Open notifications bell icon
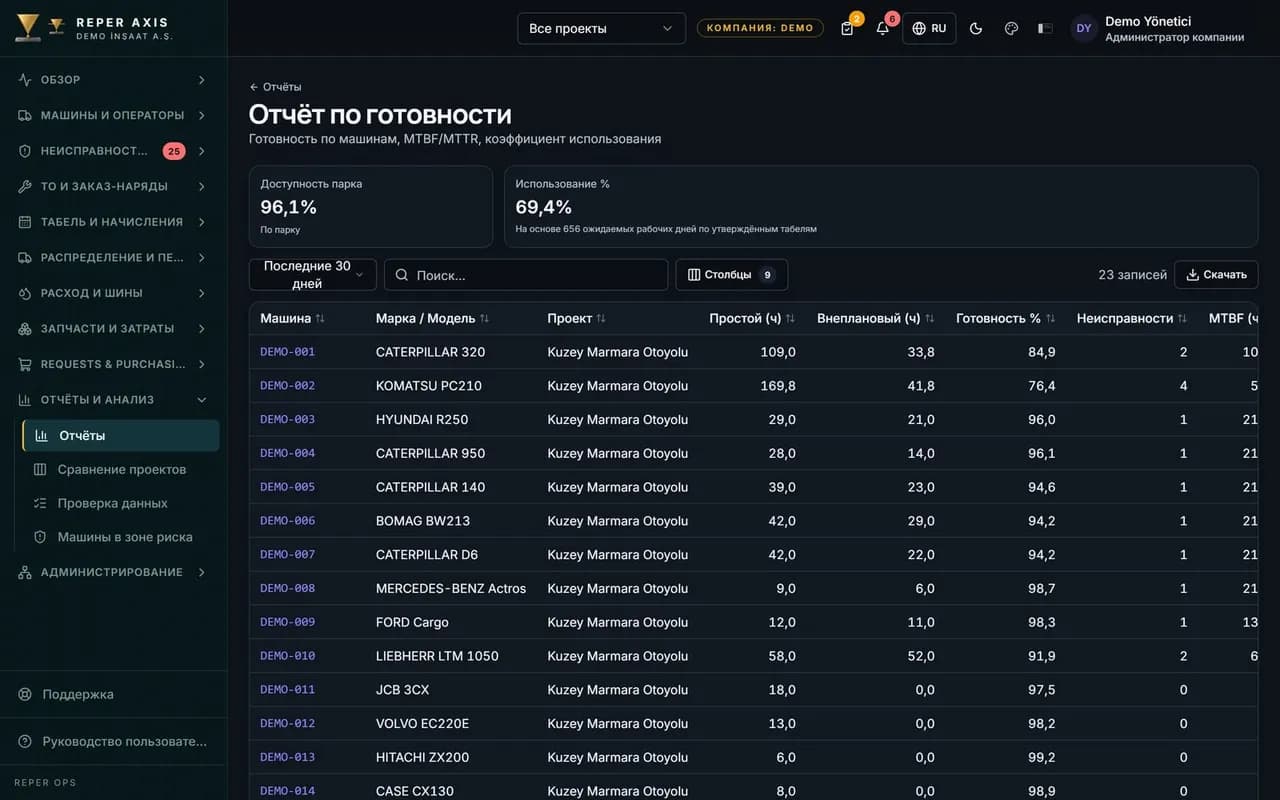Screen dimensions: 1280x800 coord(882,28)
